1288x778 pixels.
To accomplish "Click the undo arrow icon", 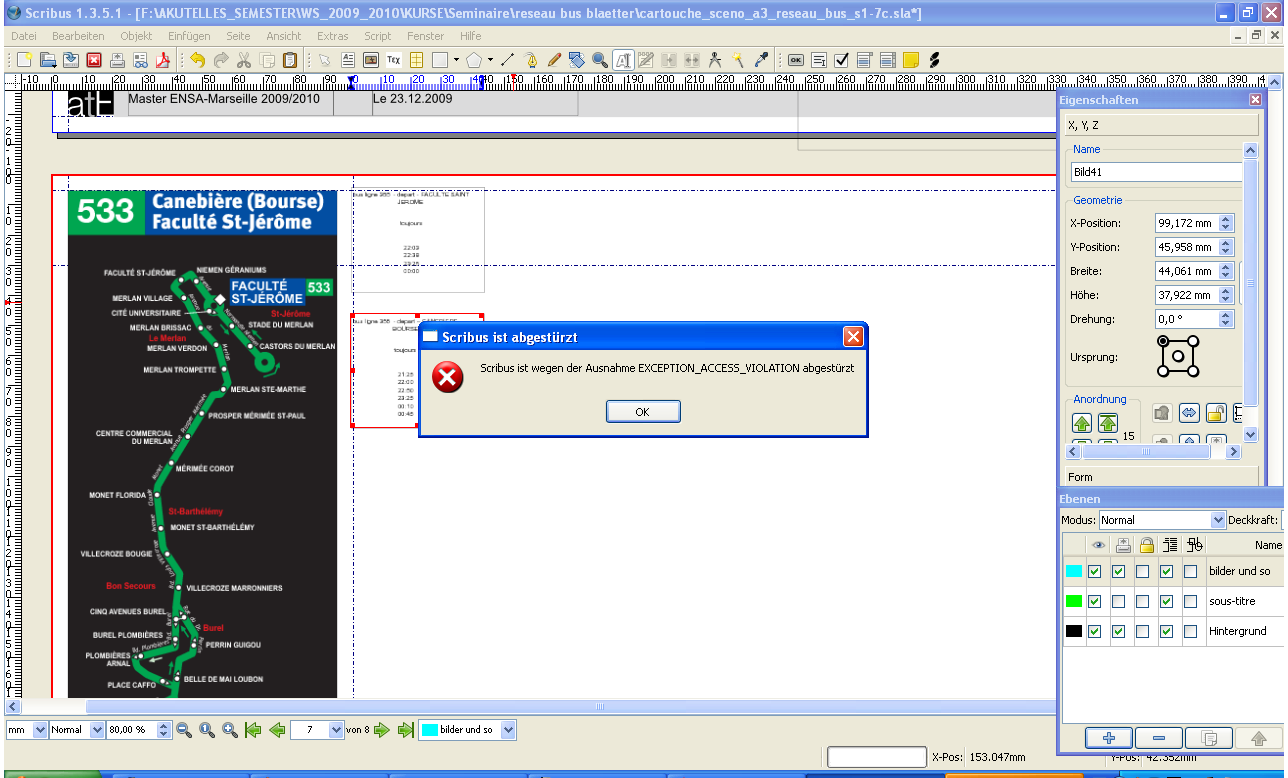I will 197,60.
